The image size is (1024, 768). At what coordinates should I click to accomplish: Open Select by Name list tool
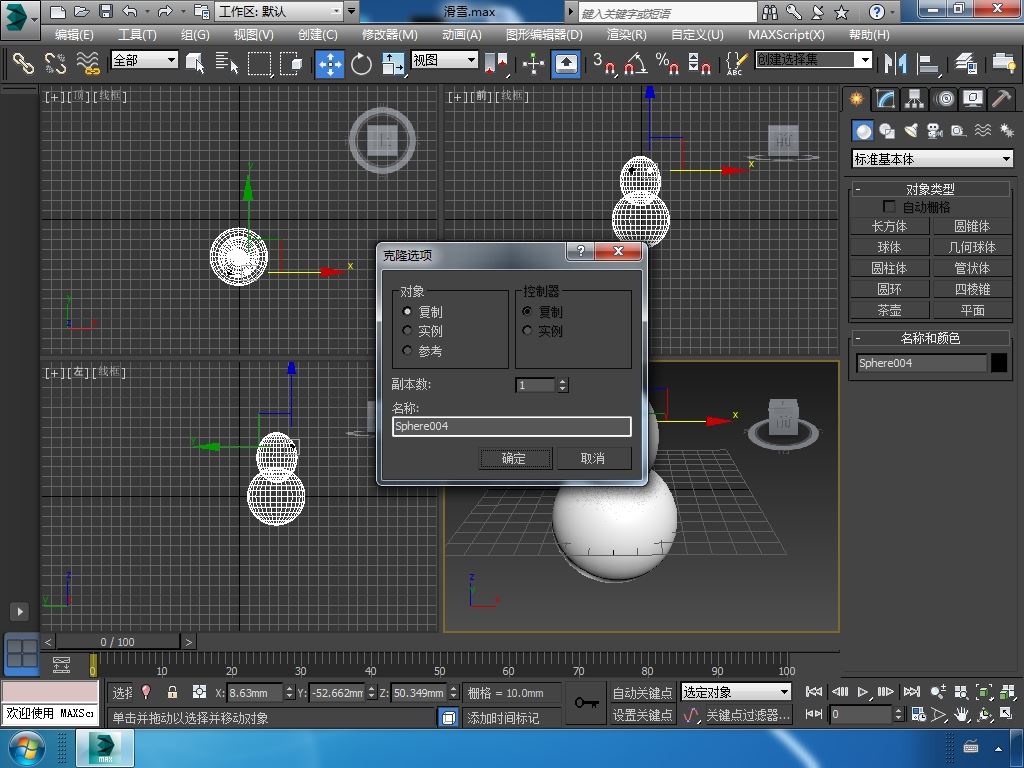point(227,63)
